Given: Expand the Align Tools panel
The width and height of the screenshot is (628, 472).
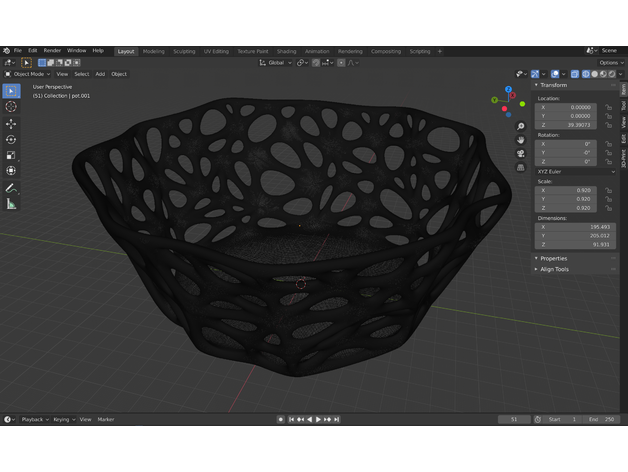Looking at the screenshot, I should coord(554,269).
